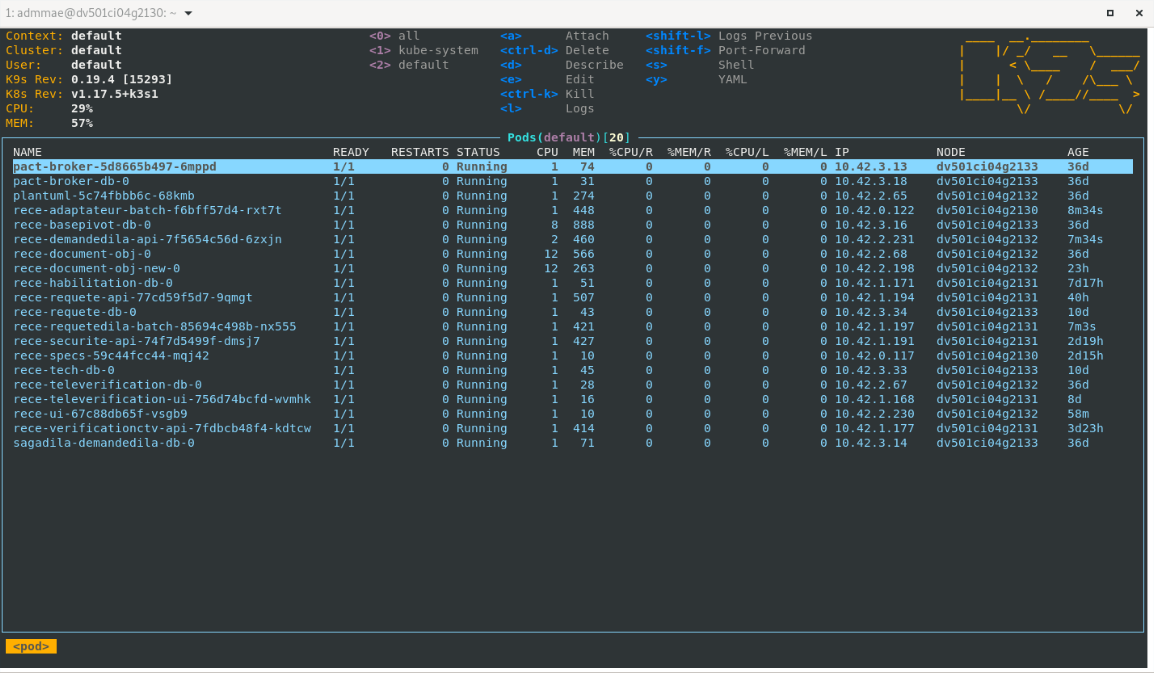Select pod rece-verificationctv-api-7fdbcb48f4-kdtcw
Image resolution: width=1154 pixels, height=673 pixels.
click(x=573, y=429)
